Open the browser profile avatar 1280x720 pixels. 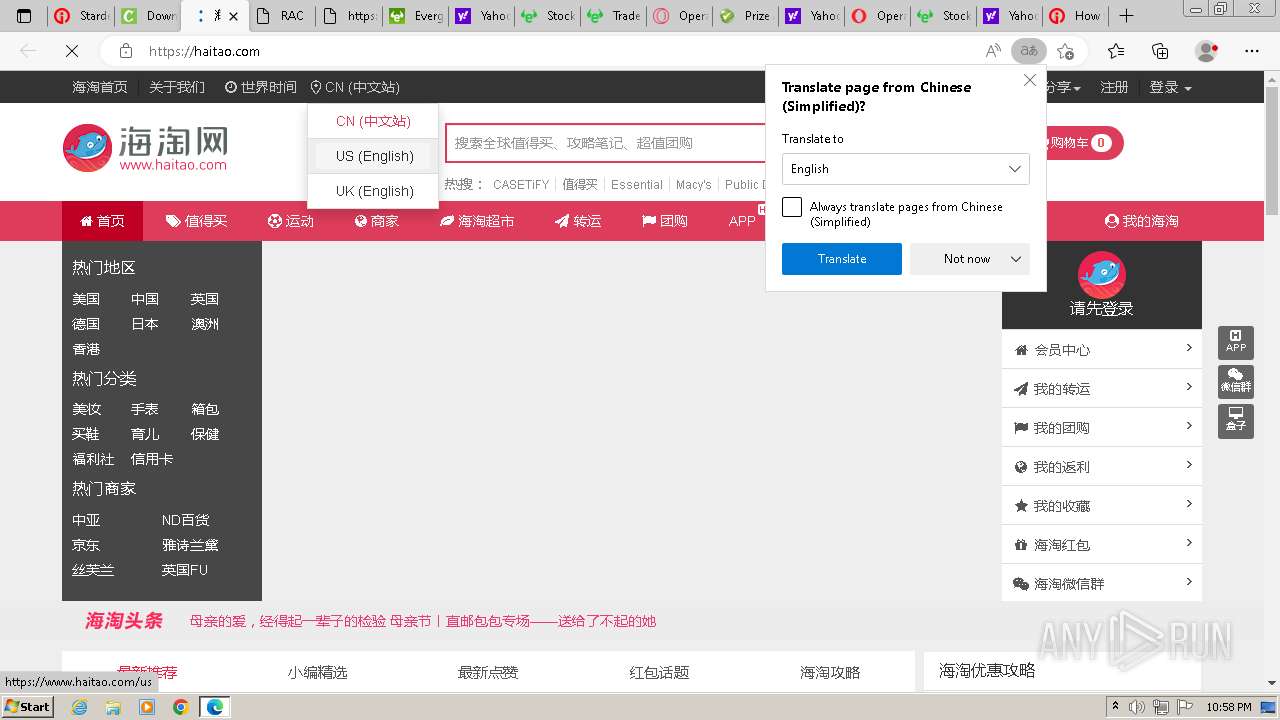(1206, 51)
